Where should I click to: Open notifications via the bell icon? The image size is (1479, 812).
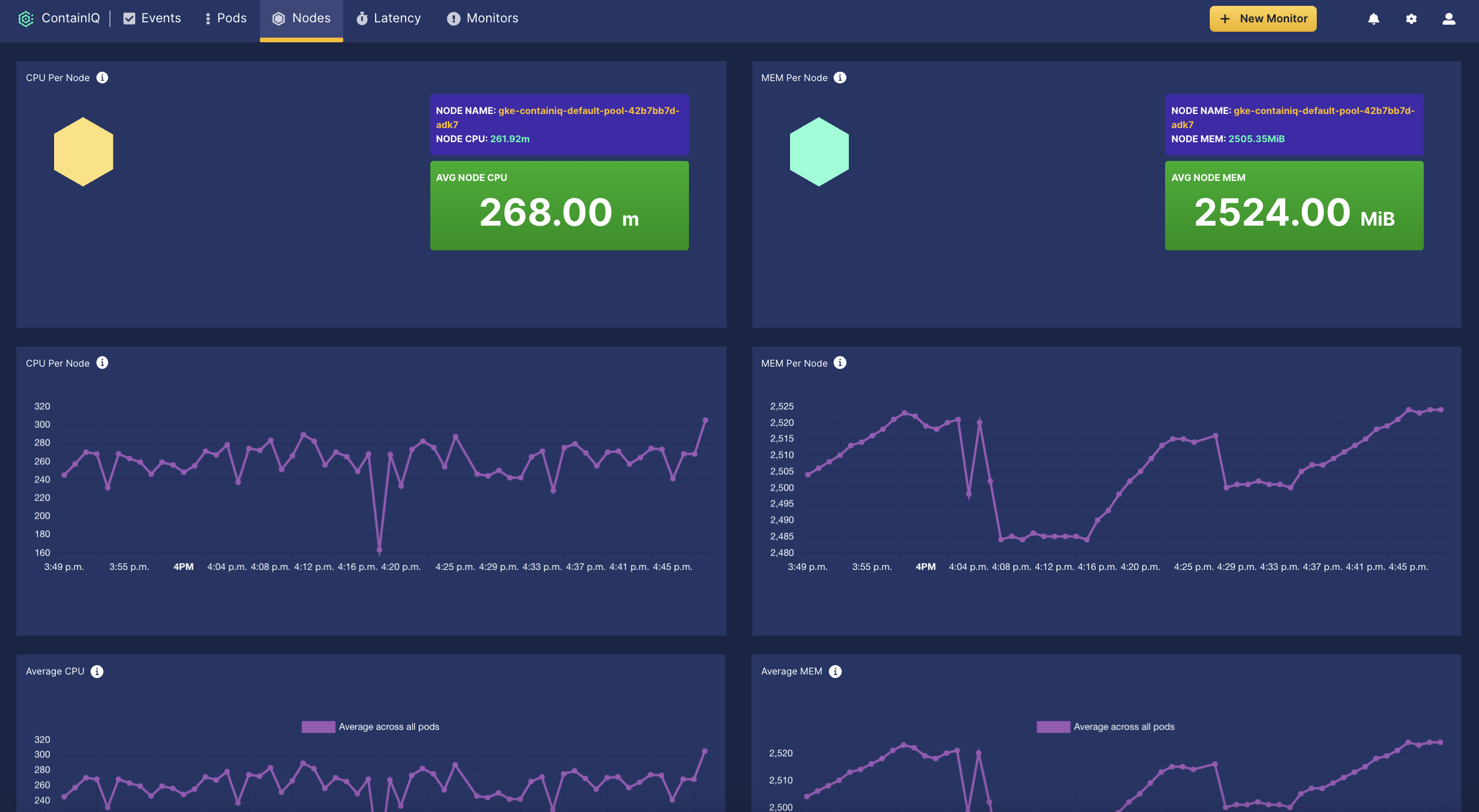tap(1373, 18)
